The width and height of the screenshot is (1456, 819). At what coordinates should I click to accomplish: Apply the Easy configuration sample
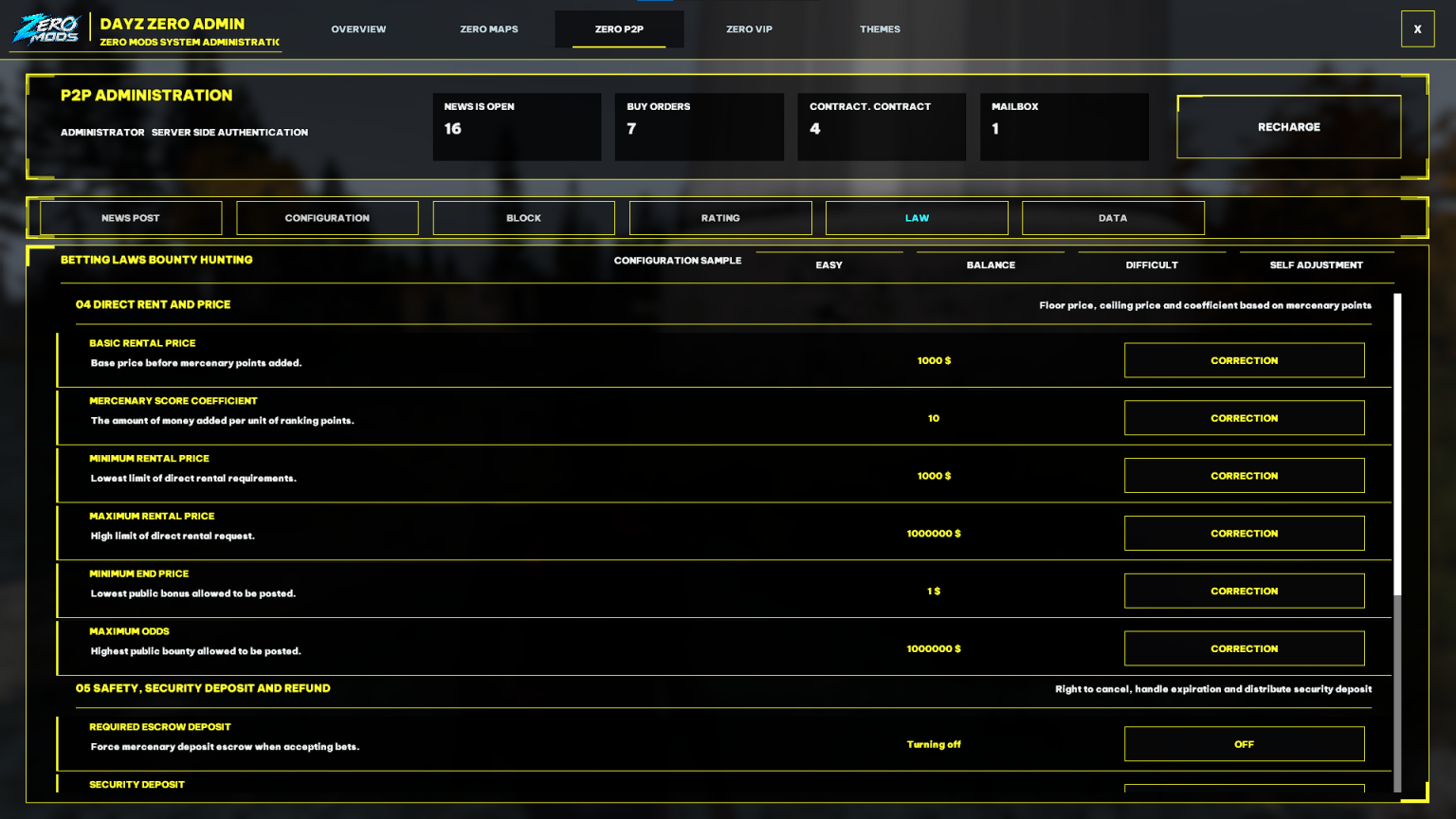tap(829, 264)
